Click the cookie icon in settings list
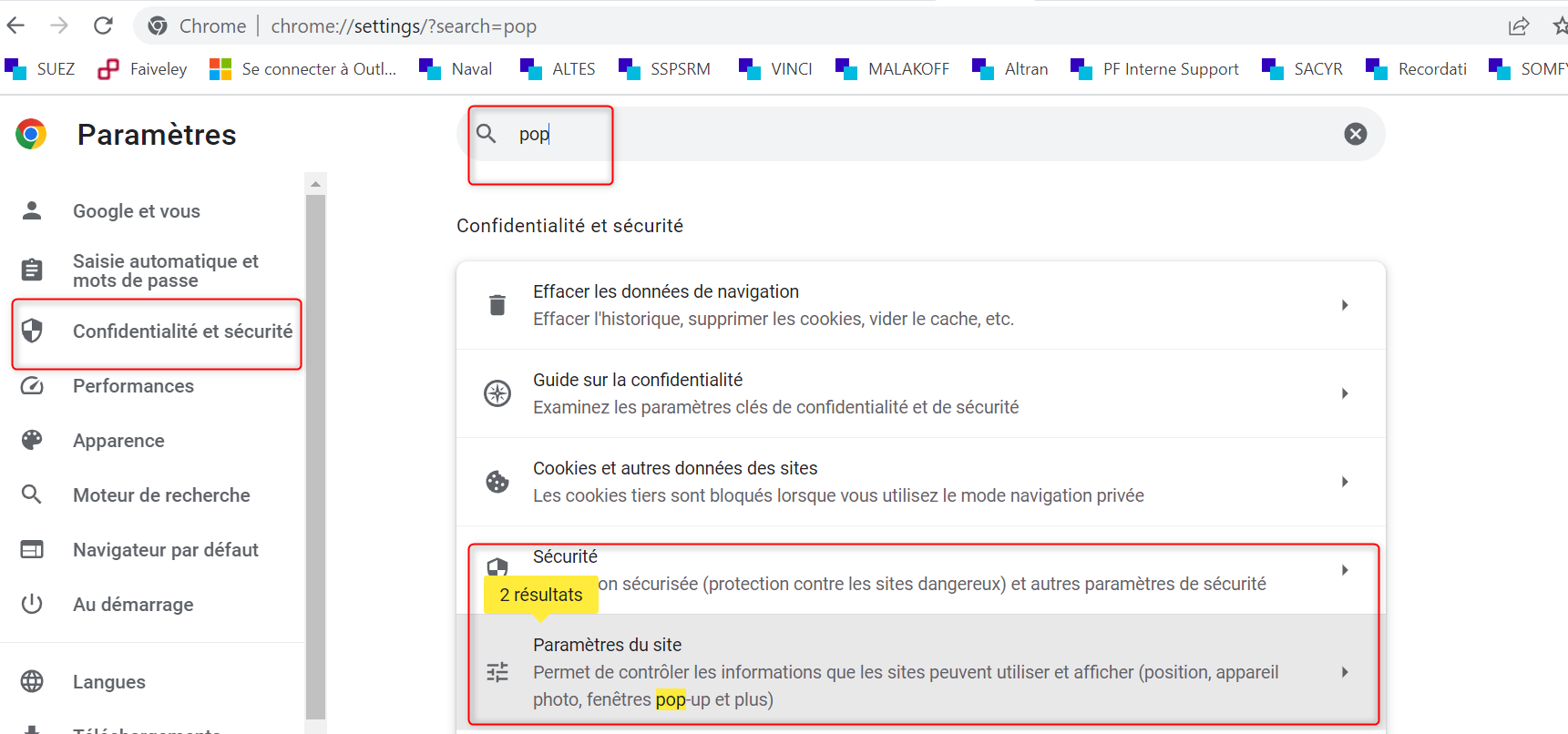 [x=497, y=482]
